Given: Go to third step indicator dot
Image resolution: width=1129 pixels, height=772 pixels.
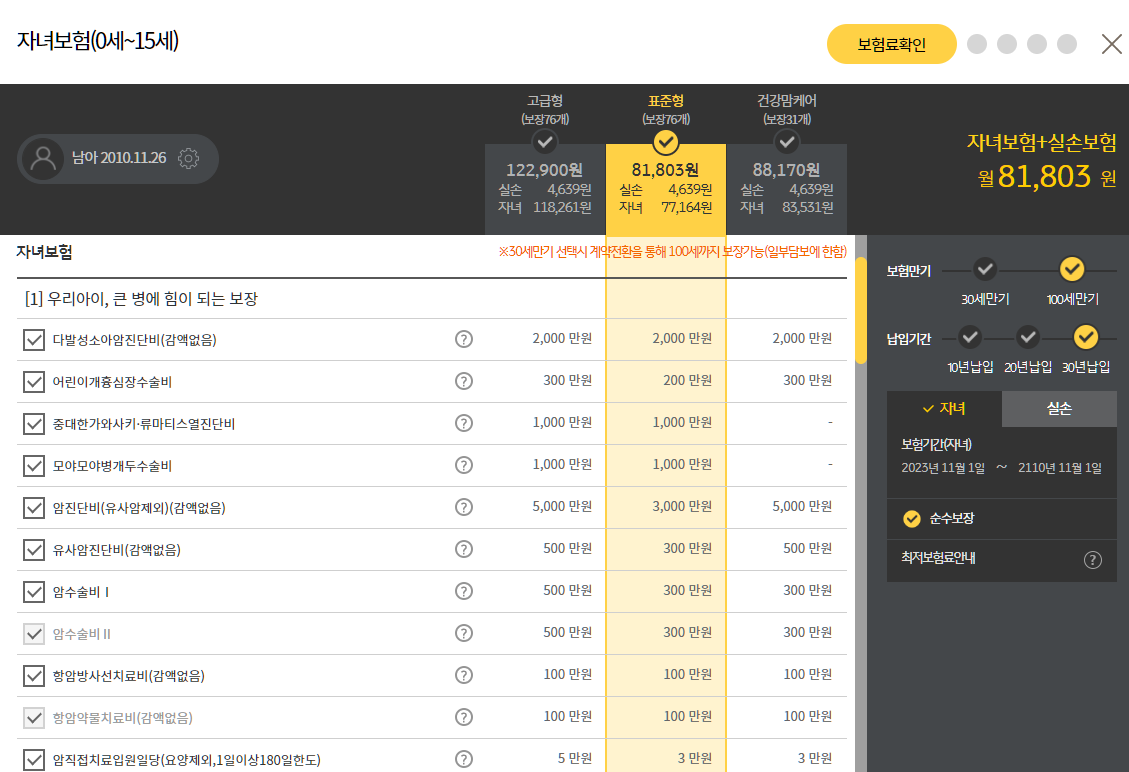Looking at the screenshot, I should point(1037,44).
